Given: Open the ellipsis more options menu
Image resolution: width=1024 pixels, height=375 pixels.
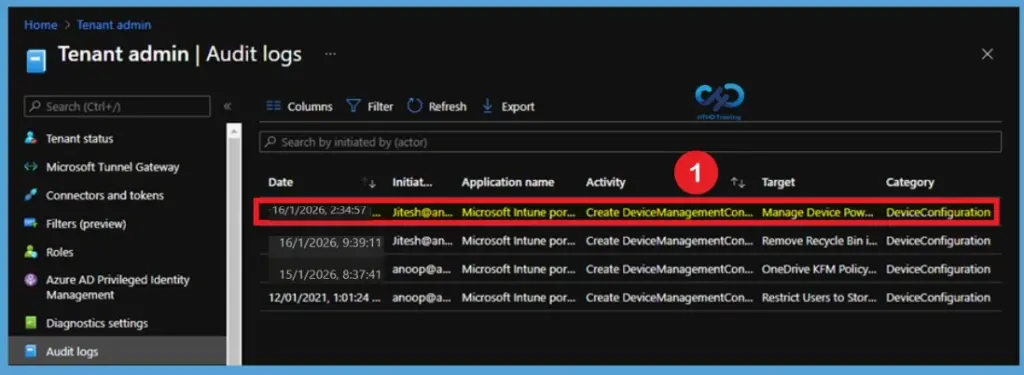Looking at the screenshot, I should 330,54.
